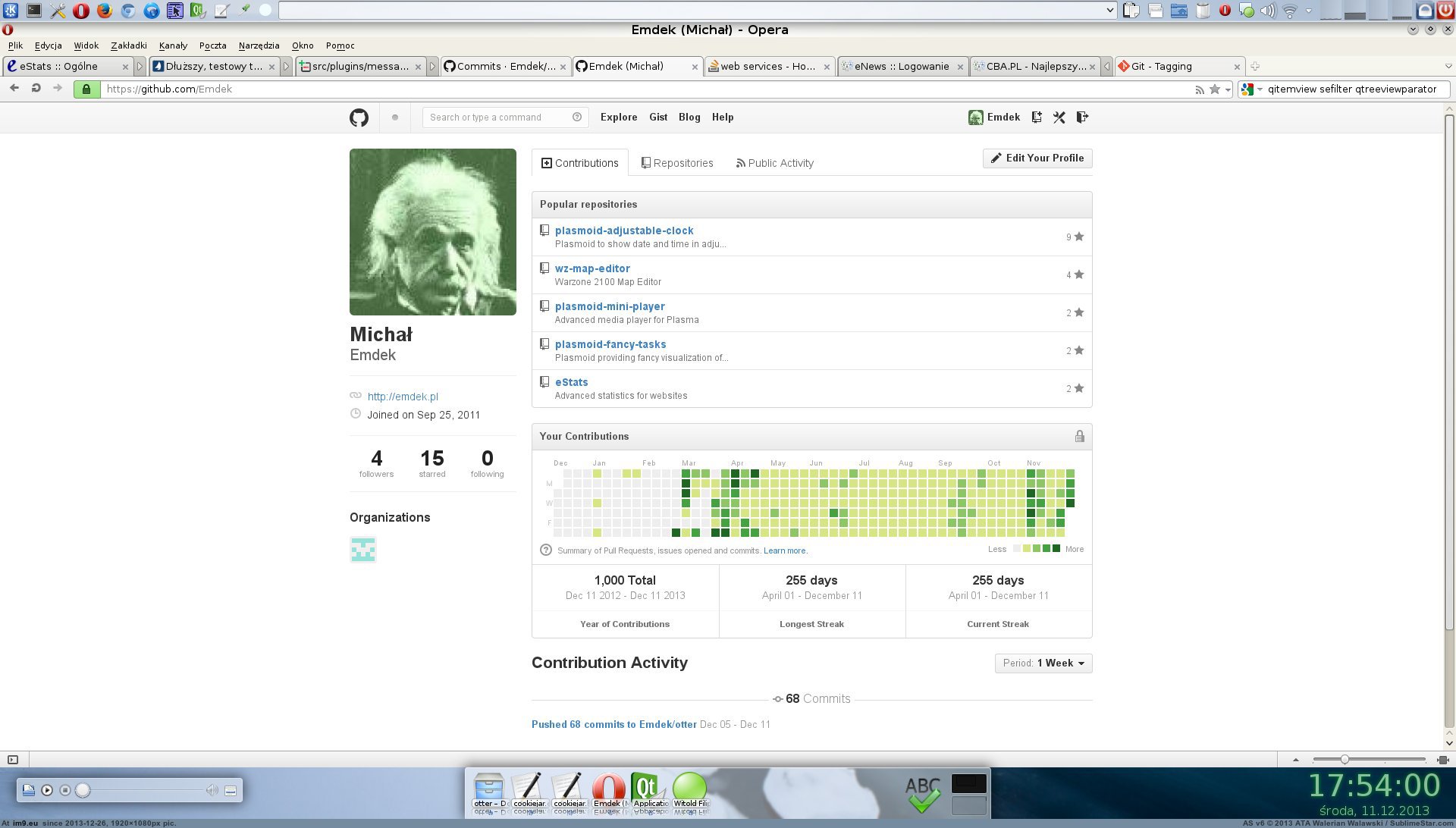Open the top panel command box dropdown
This screenshot has width=1456, height=828.
pyautogui.click(x=1110, y=11)
